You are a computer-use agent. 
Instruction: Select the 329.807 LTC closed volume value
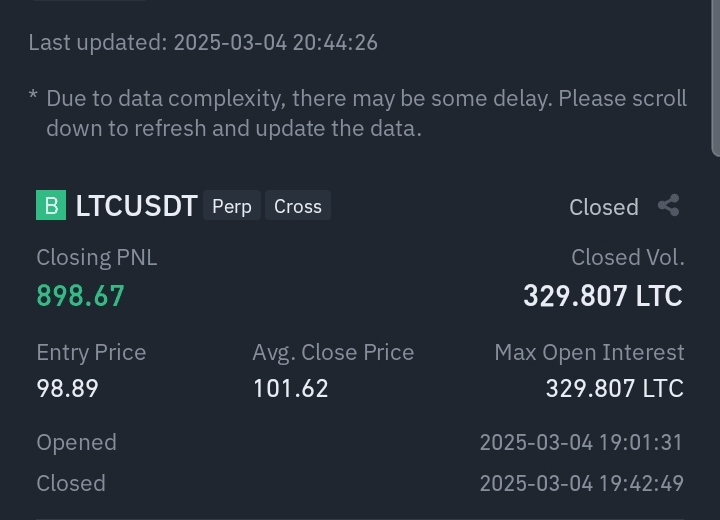602,296
